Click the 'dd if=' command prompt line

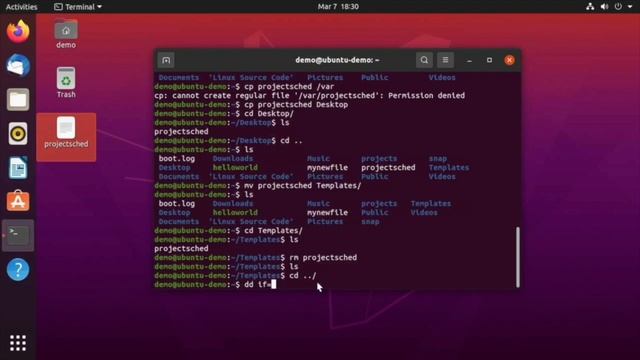[x=215, y=284]
